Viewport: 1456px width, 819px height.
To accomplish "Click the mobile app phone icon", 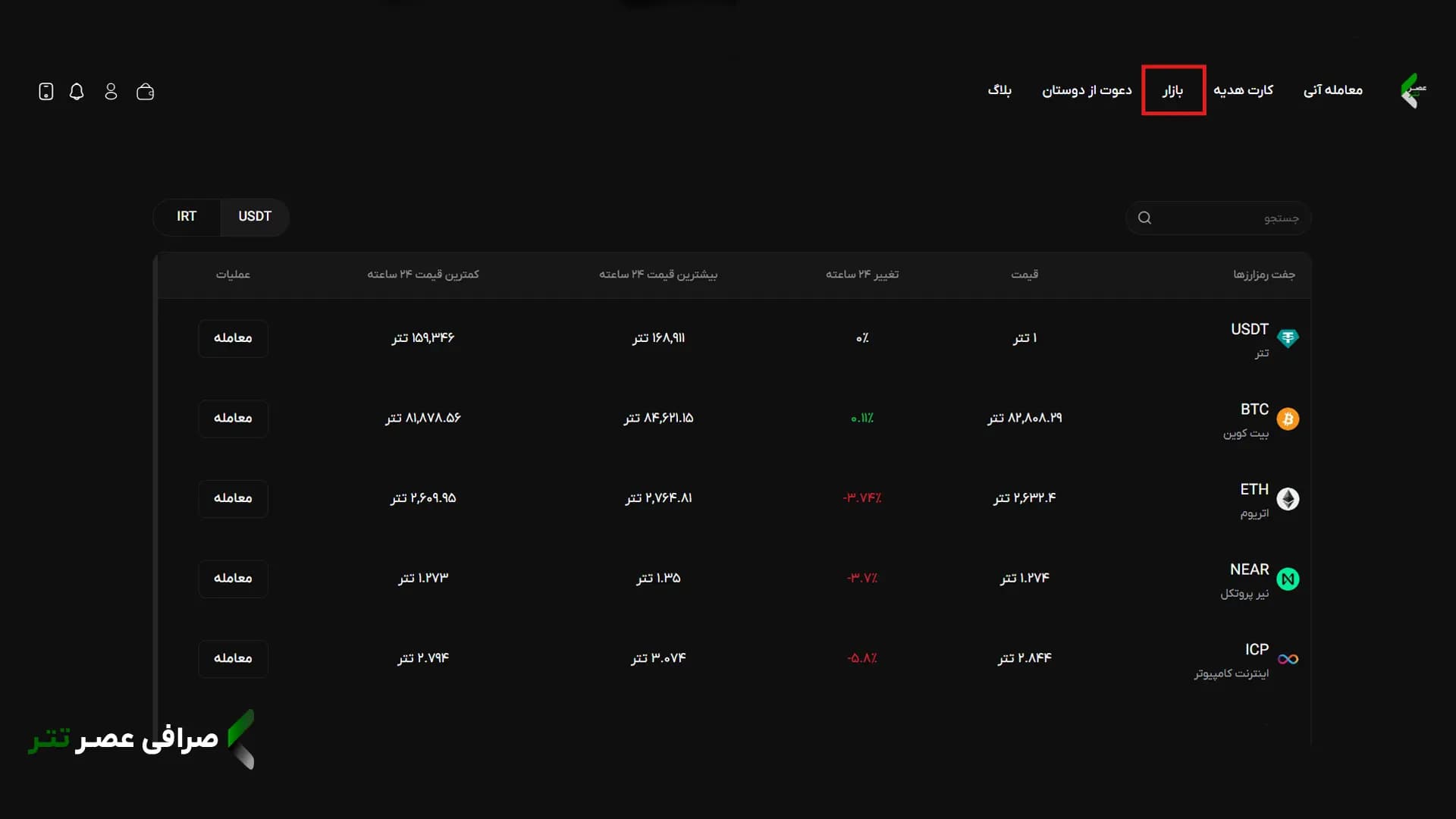I will [45, 92].
